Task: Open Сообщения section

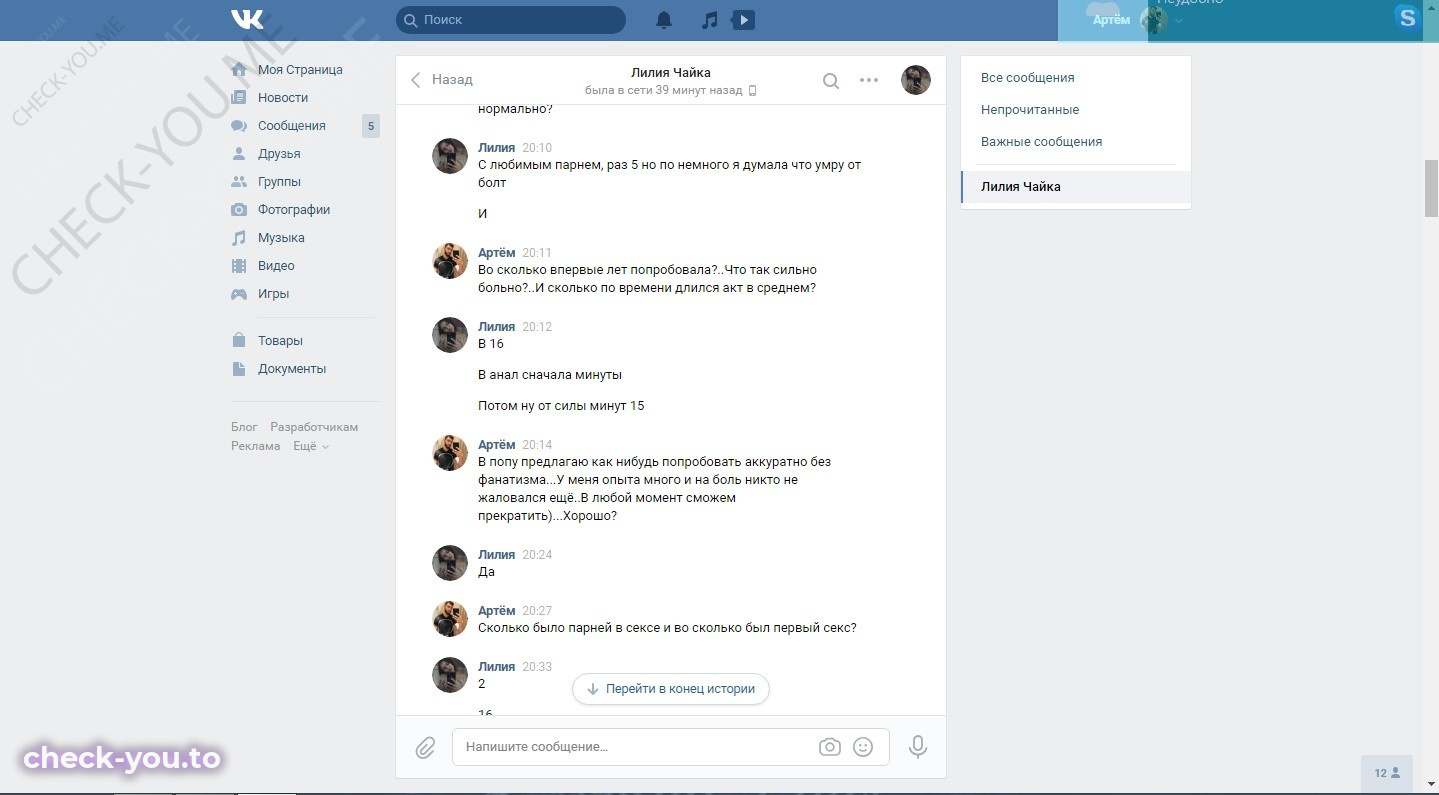Action: click(292, 126)
